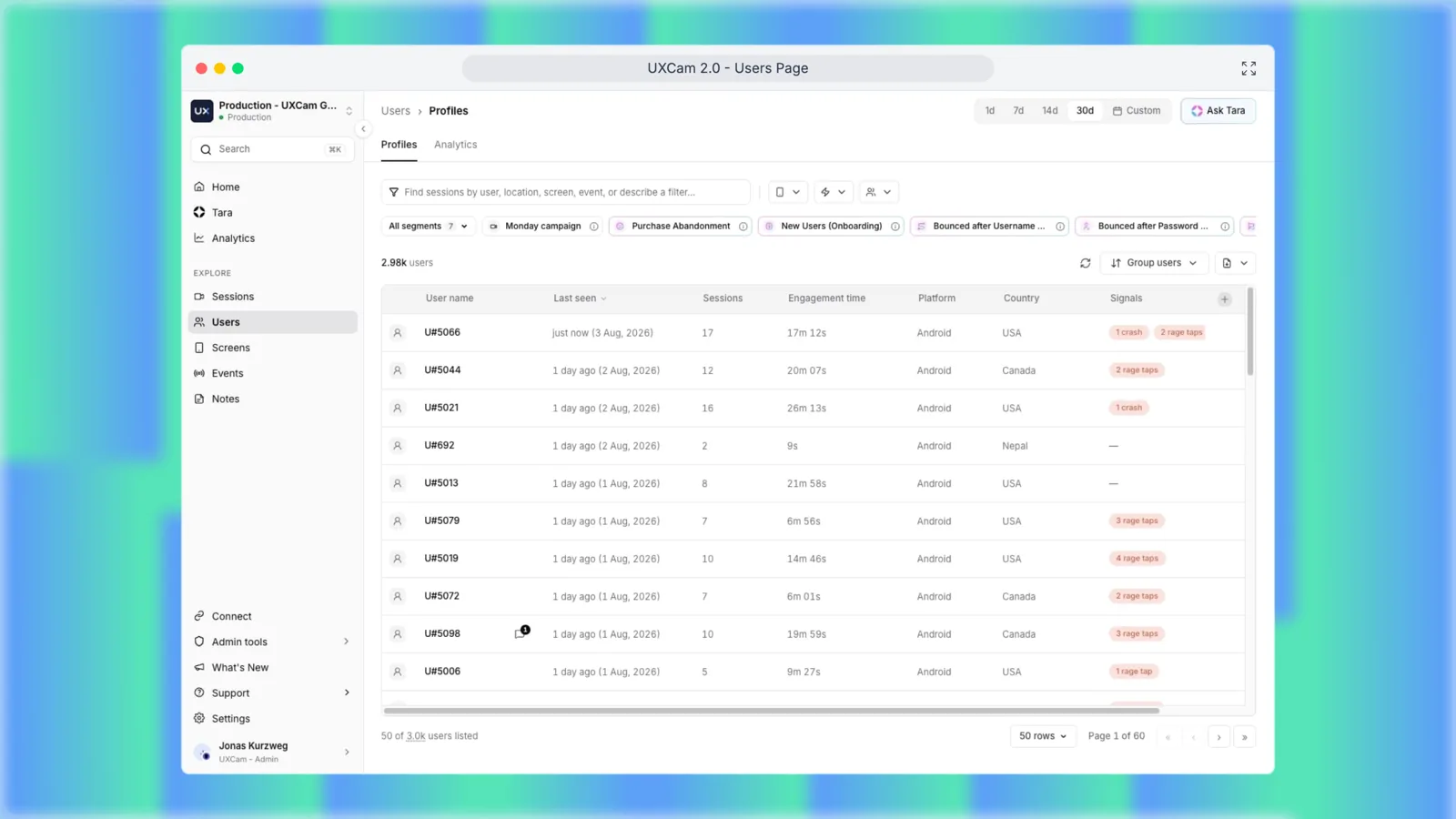Jump to the last page

1244,737
